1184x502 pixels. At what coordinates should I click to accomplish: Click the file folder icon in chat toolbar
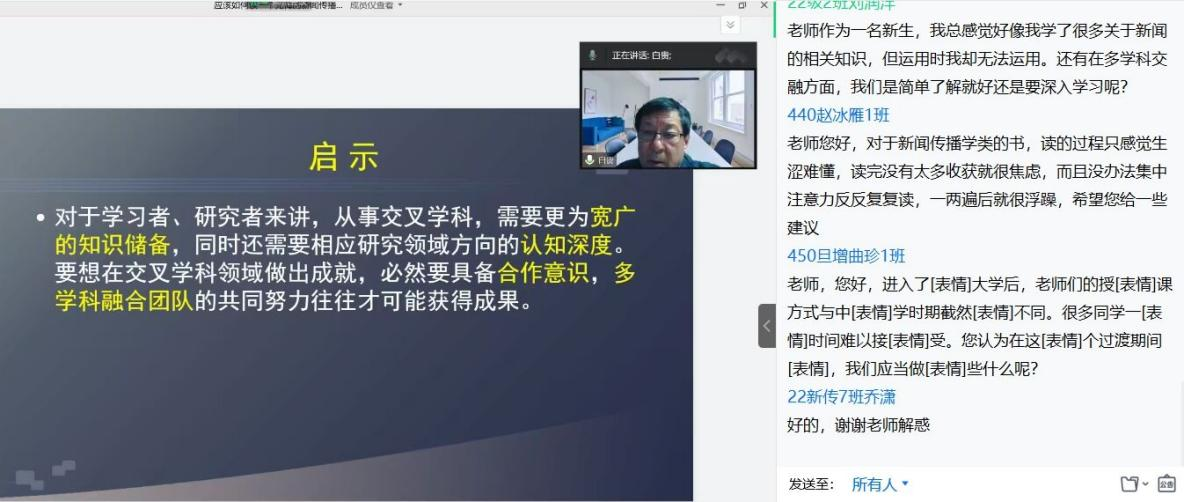click(1130, 484)
